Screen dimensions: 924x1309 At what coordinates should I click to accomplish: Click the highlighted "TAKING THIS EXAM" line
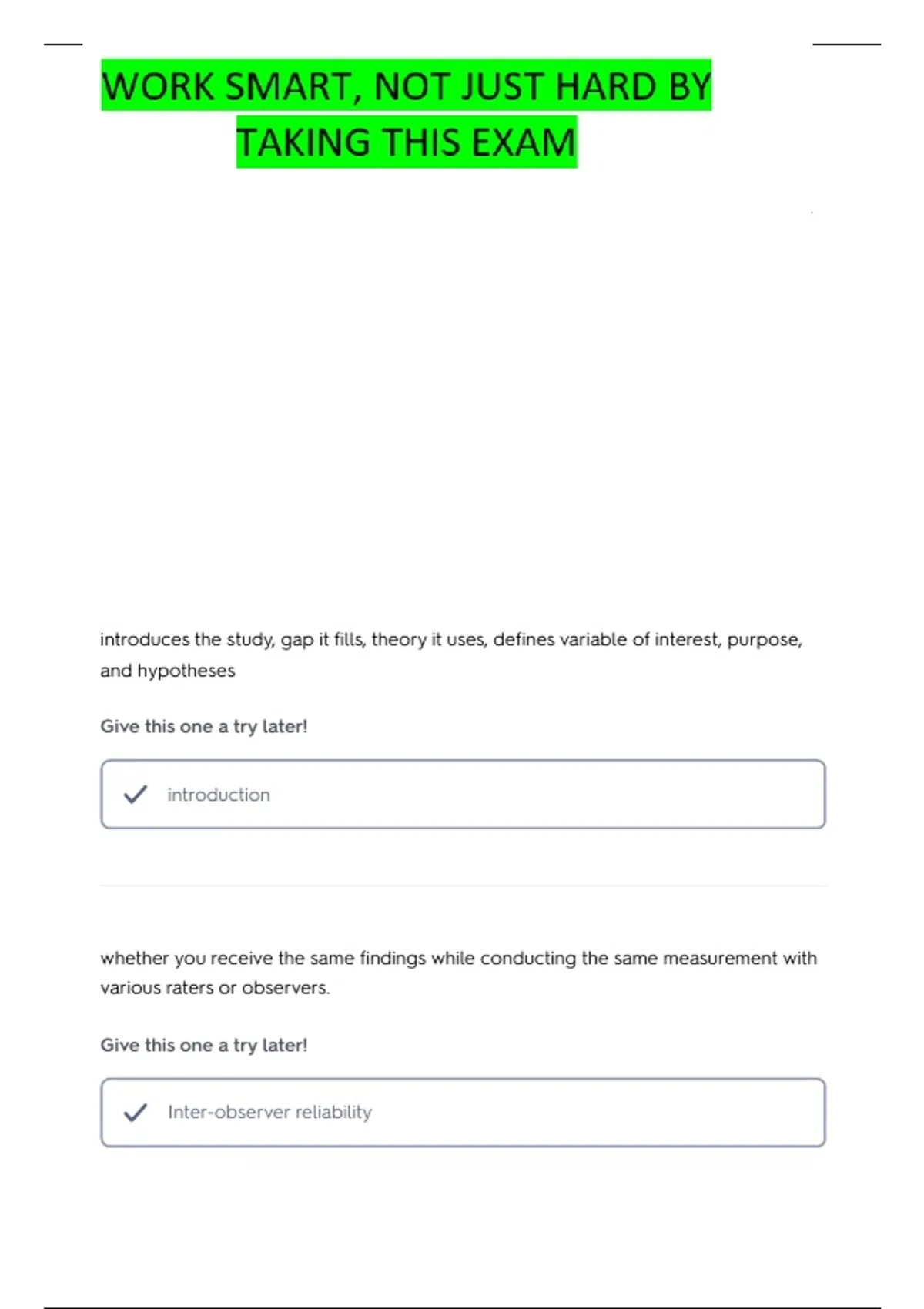tap(407, 142)
